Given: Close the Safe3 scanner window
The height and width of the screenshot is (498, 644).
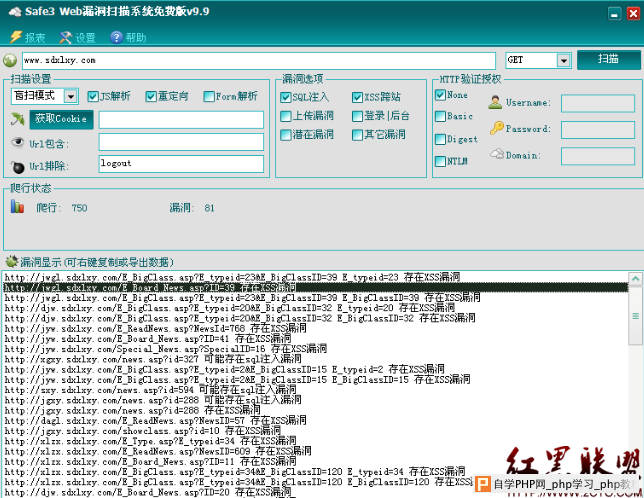Looking at the screenshot, I should 633,14.
